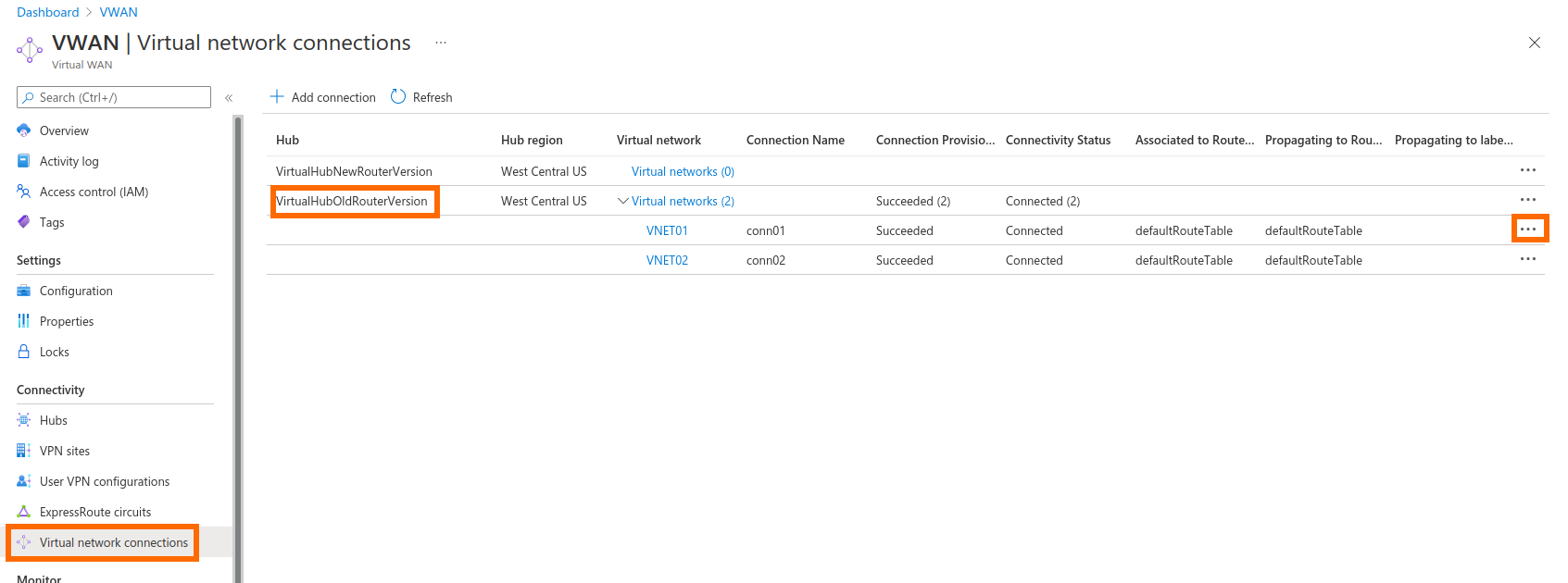Click the Hubs icon under Connectivity
1568x583 pixels.
click(x=24, y=419)
